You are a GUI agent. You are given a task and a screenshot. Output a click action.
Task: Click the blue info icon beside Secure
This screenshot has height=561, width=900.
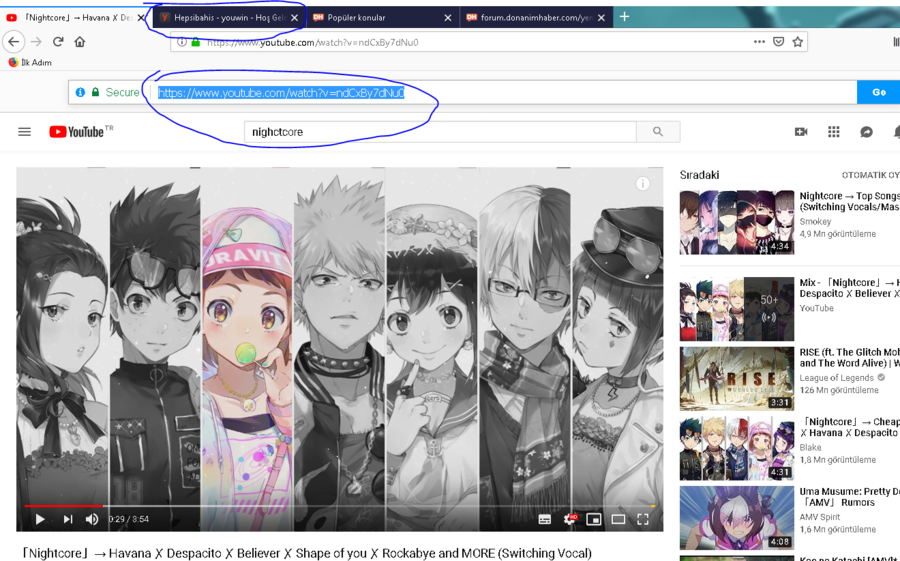point(80,92)
